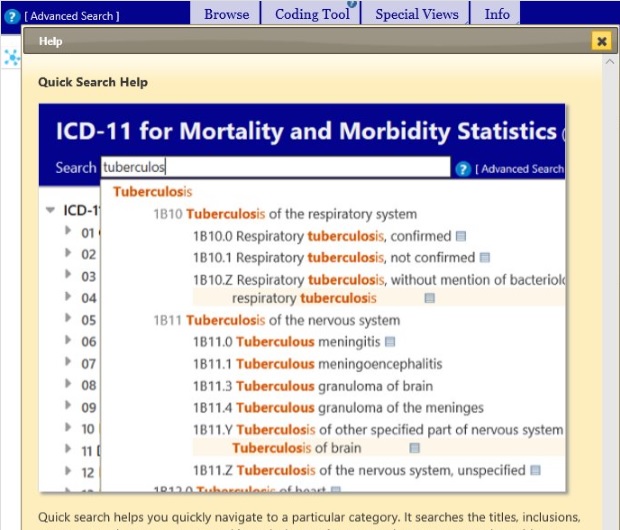Viewport: 620px width, 530px height.
Task: Choose 1B10.Z Respiratory tuberculosis without mention
Action: [x=379, y=280]
